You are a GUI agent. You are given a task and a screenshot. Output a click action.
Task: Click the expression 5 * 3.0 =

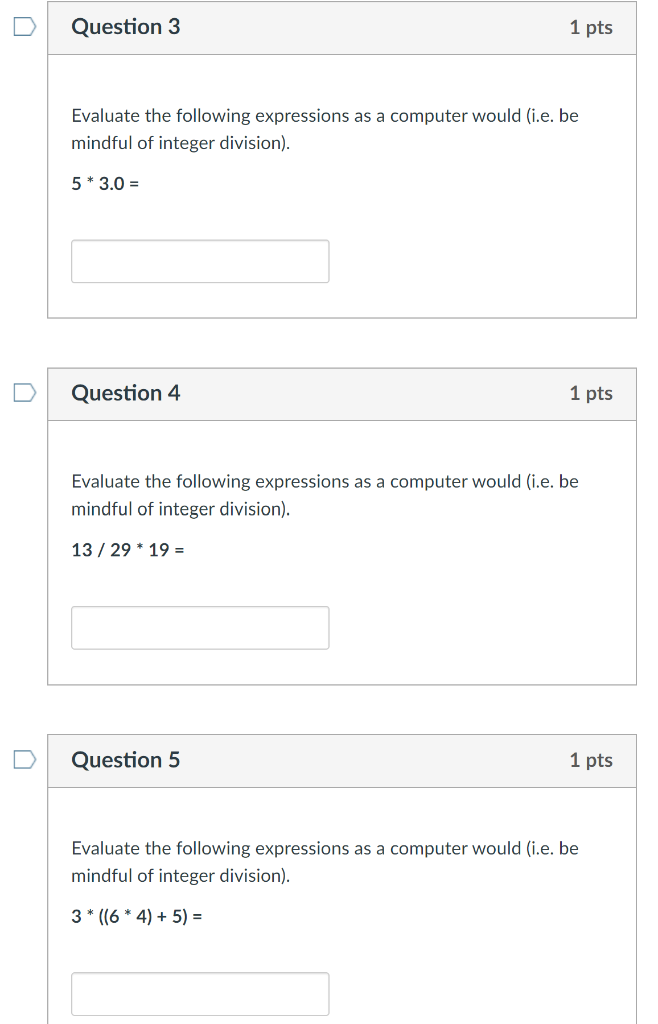pos(105,183)
